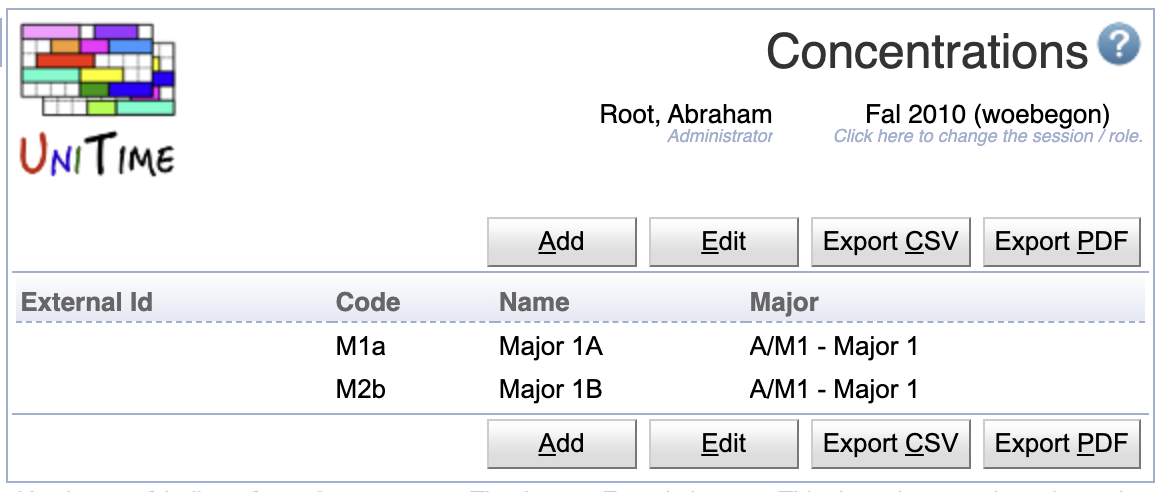The height and width of the screenshot is (492, 1160).
Task: Click the Major 1B name cell
Action: tap(550, 389)
